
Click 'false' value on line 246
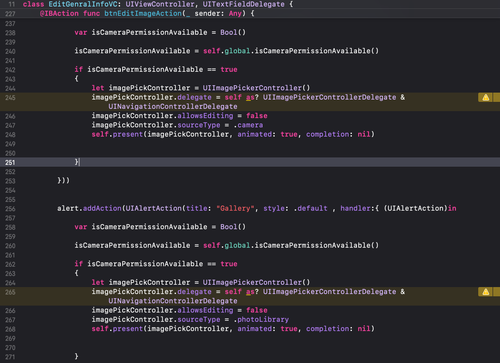(257, 116)
